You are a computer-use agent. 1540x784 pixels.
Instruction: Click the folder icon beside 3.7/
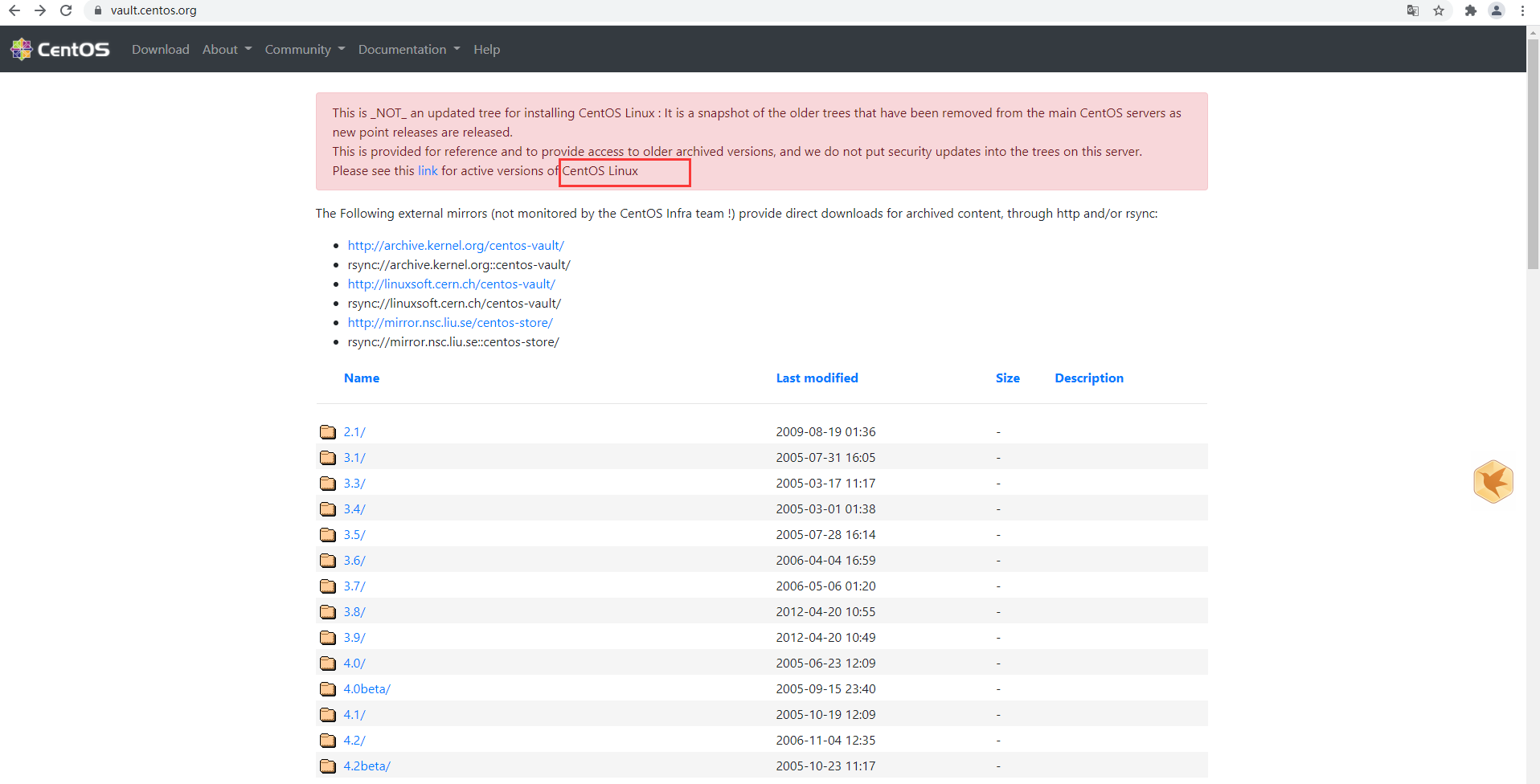coord(328,586)
